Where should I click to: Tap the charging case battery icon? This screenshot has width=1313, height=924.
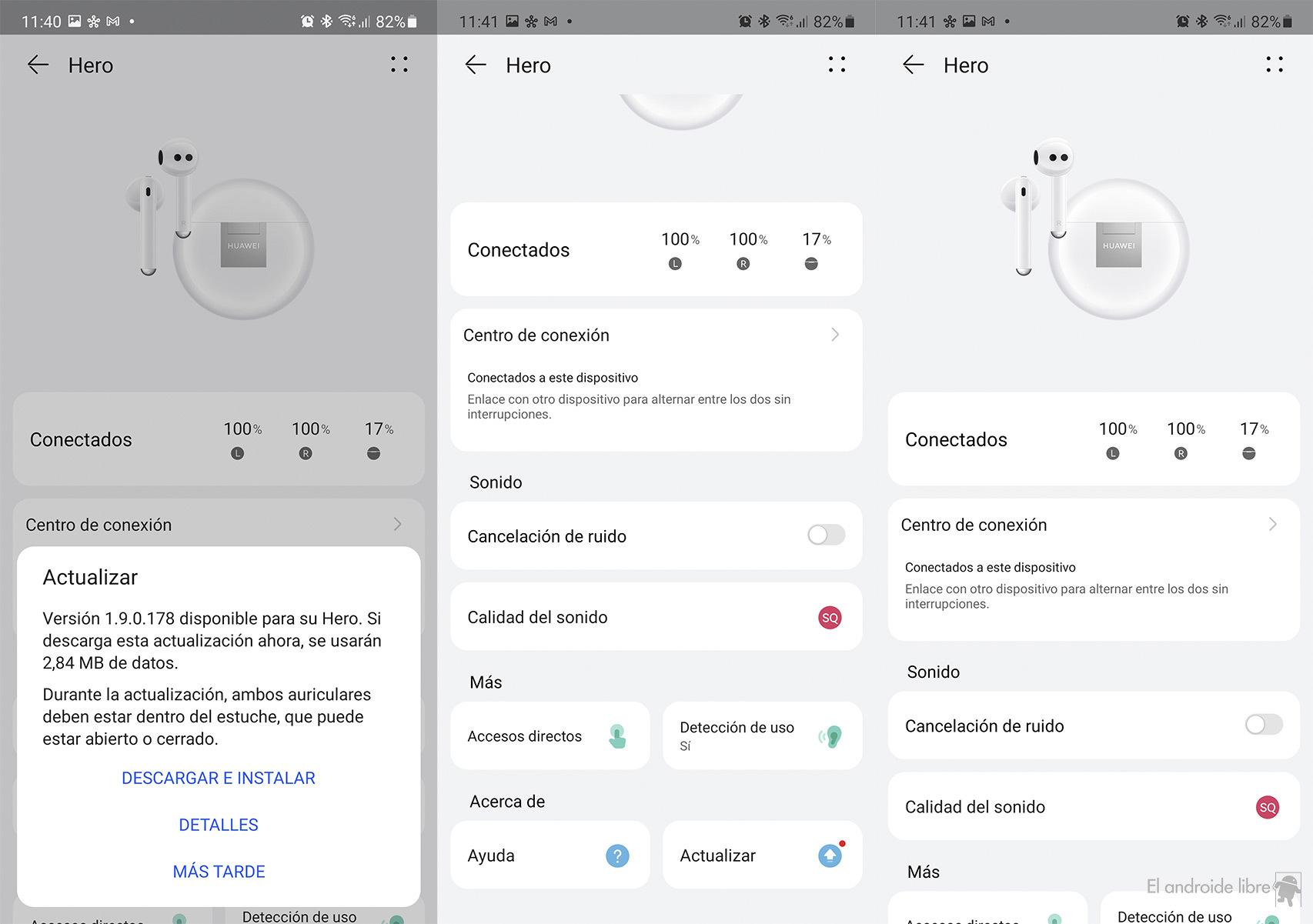811,262
